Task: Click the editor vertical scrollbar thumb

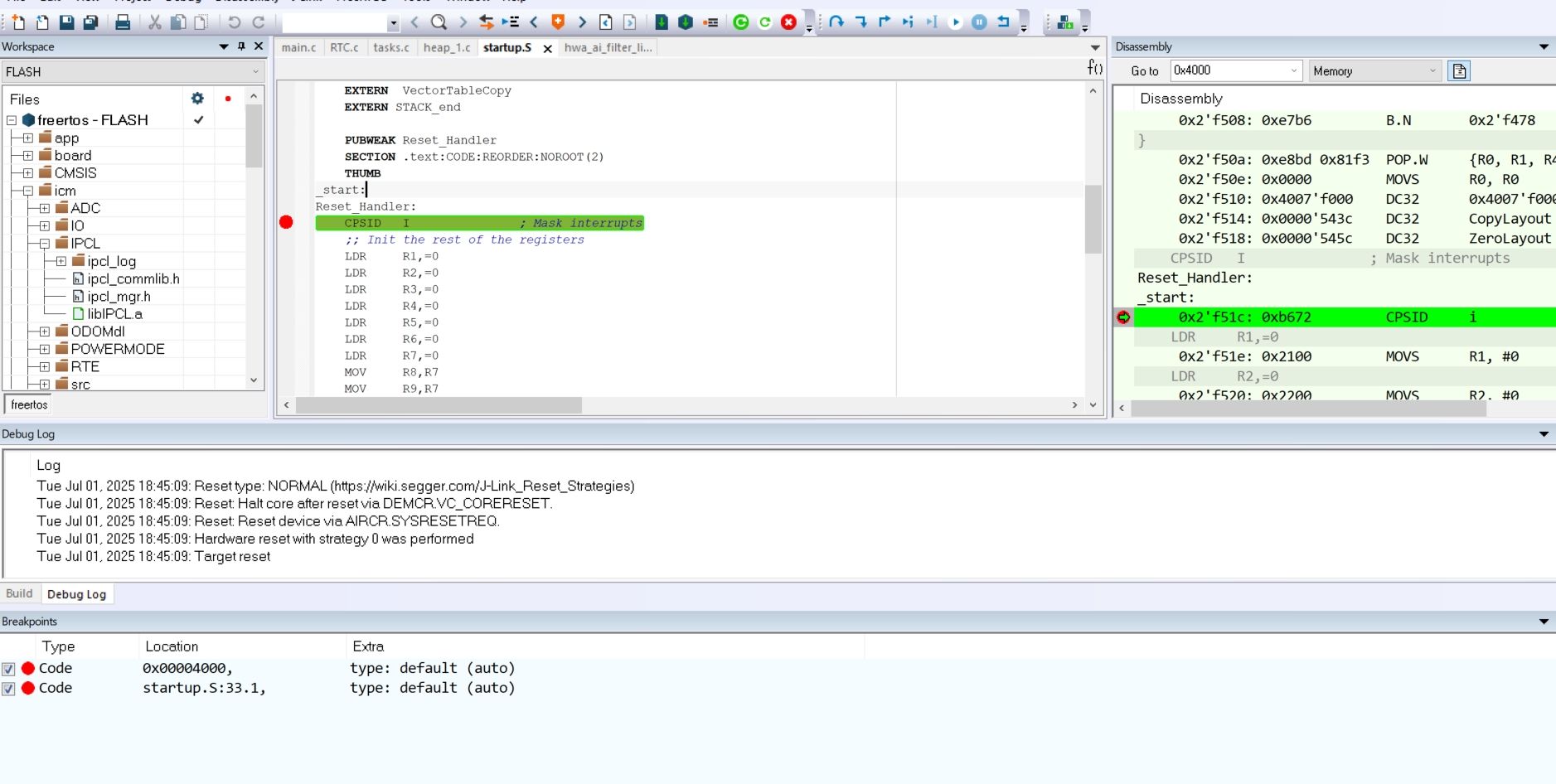Action: point(1093,219)
